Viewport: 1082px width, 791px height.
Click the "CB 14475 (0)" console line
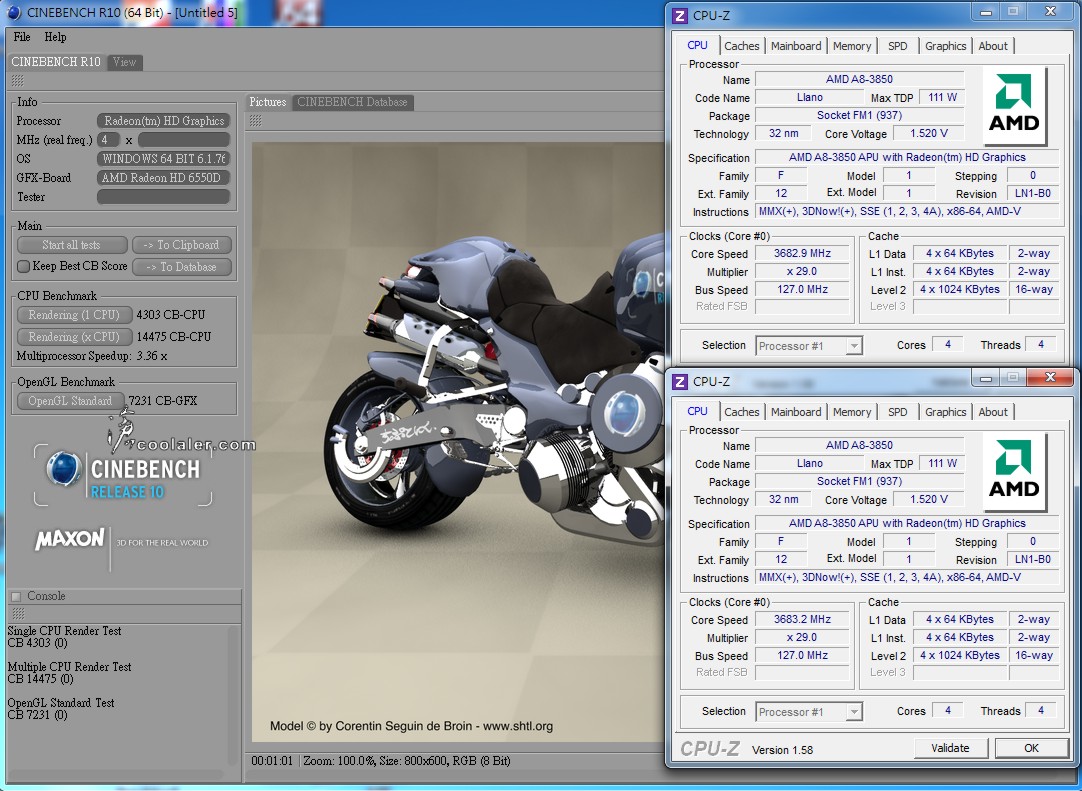41,679
